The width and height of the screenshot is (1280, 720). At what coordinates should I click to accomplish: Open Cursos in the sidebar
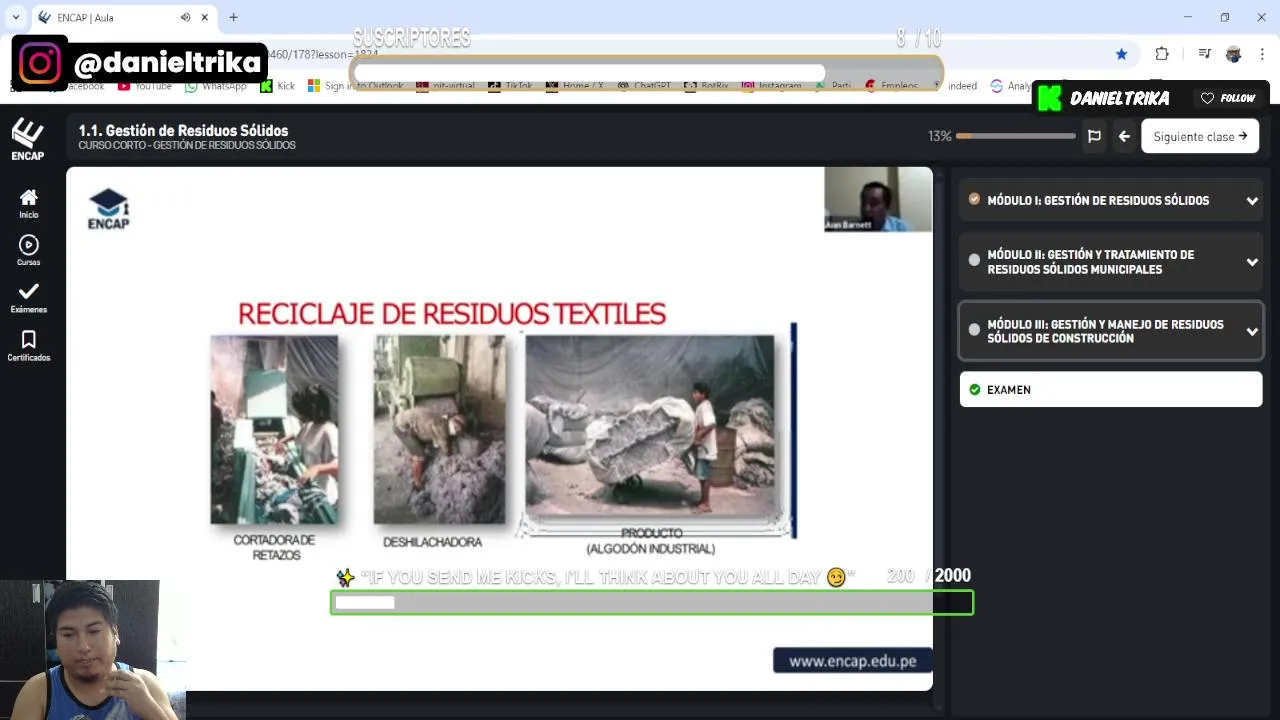28,250
